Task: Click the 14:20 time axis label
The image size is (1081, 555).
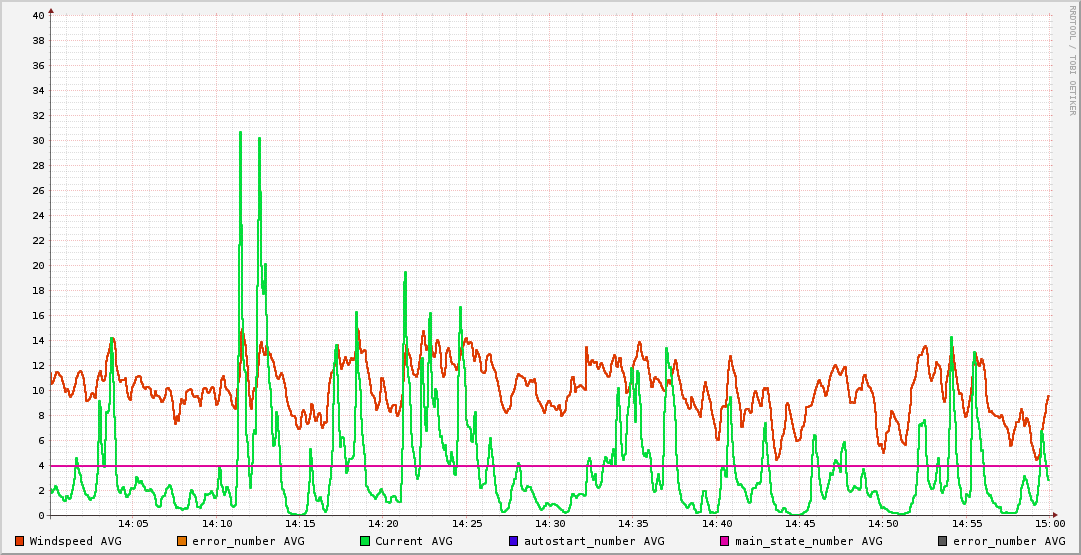Action: coord(383,523)
